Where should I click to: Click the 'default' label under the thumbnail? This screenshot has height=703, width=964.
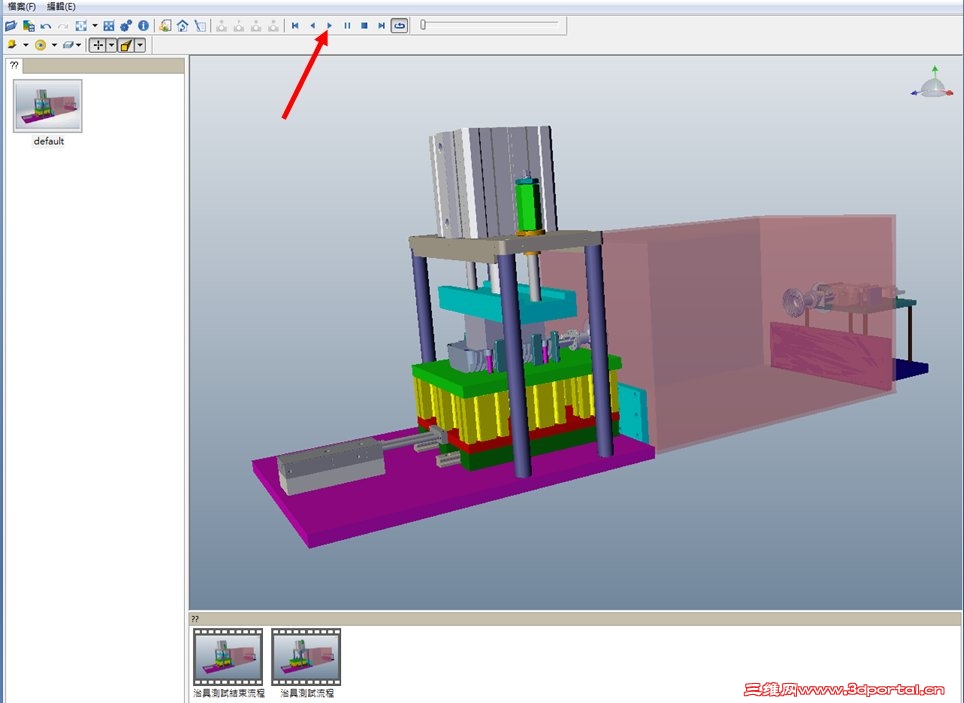tap(49, 141)
